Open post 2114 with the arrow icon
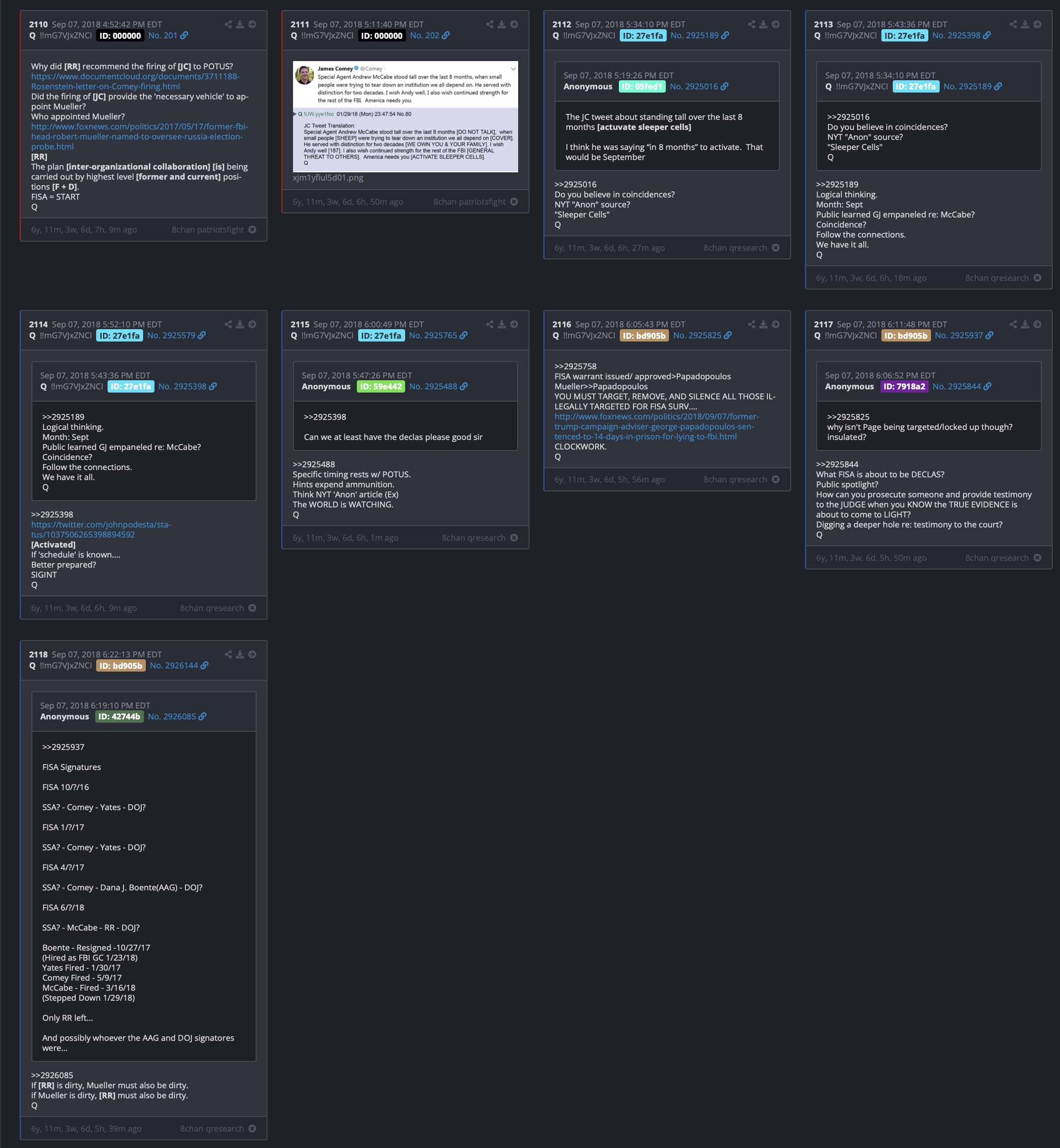Image resolution: width=1060 pixels, height=1148 pixels. [252, 325]
